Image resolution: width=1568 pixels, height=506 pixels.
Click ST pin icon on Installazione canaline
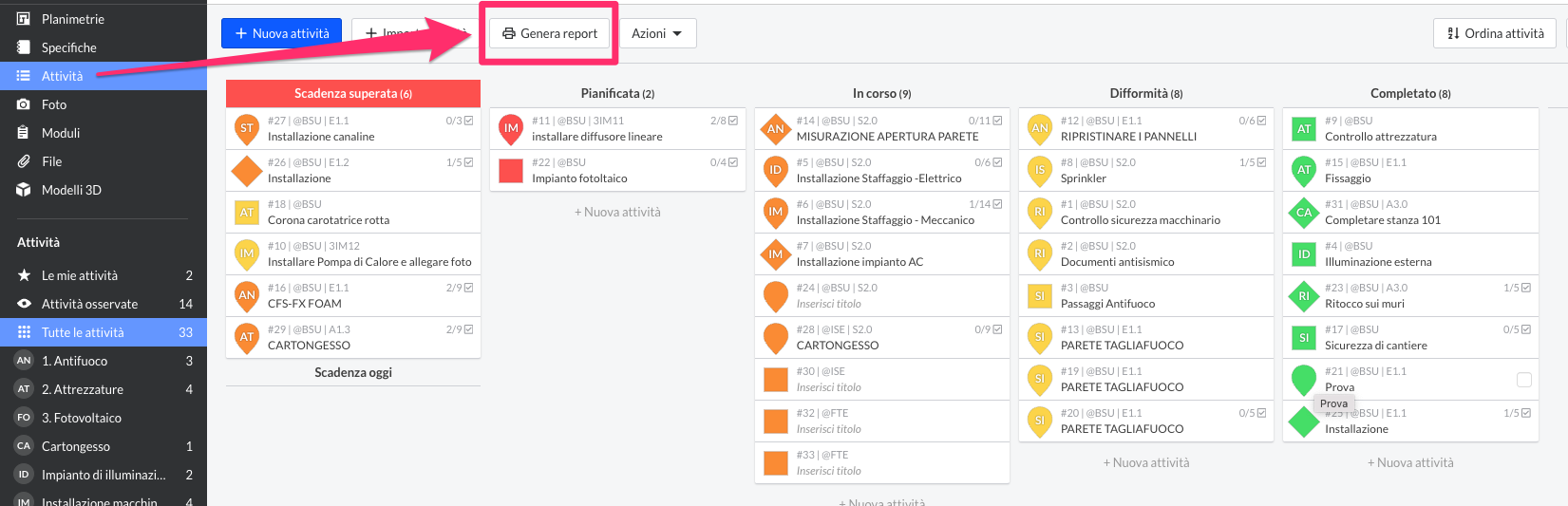tap(247, 128)
